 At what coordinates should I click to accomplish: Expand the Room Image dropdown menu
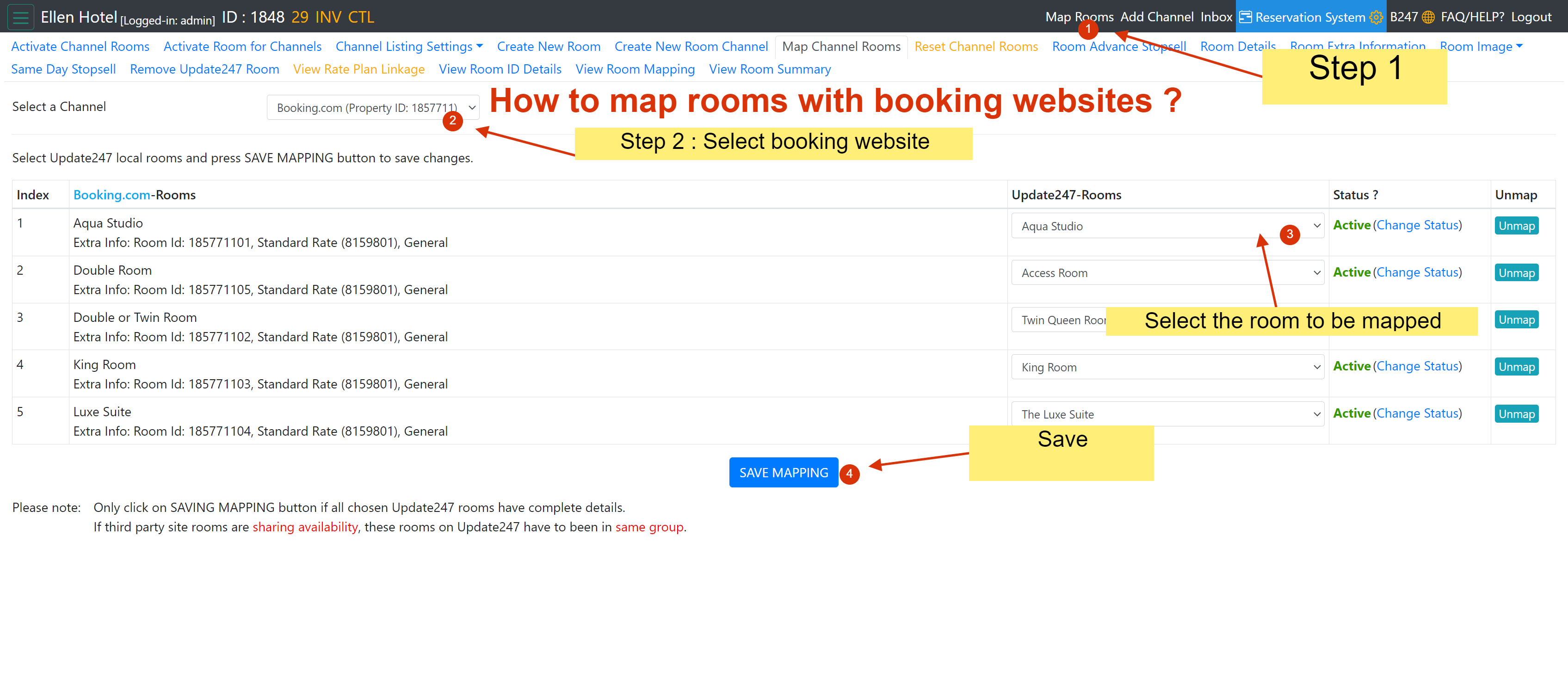1480,46
